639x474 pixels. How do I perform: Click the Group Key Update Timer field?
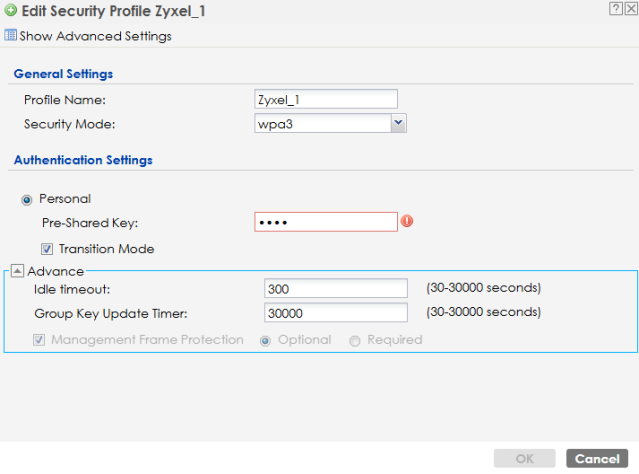336,313
